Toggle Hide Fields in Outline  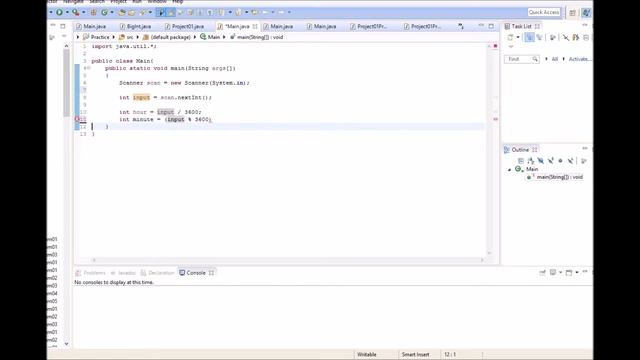click(x=540, y=161)
